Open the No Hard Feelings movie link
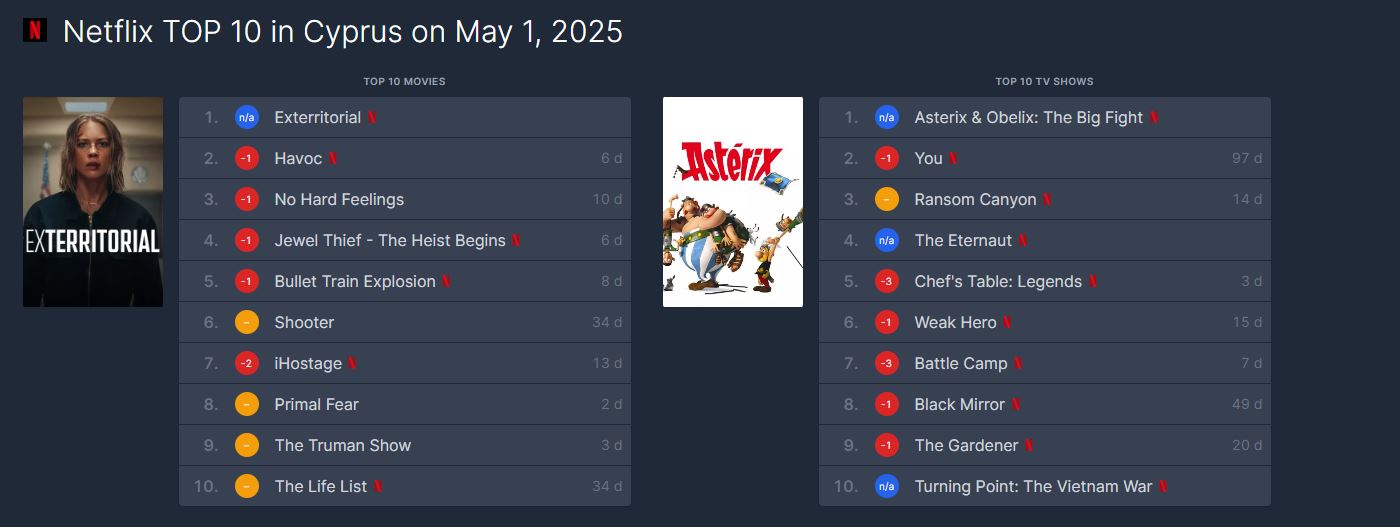1400x527 pixels. (339, 199)
